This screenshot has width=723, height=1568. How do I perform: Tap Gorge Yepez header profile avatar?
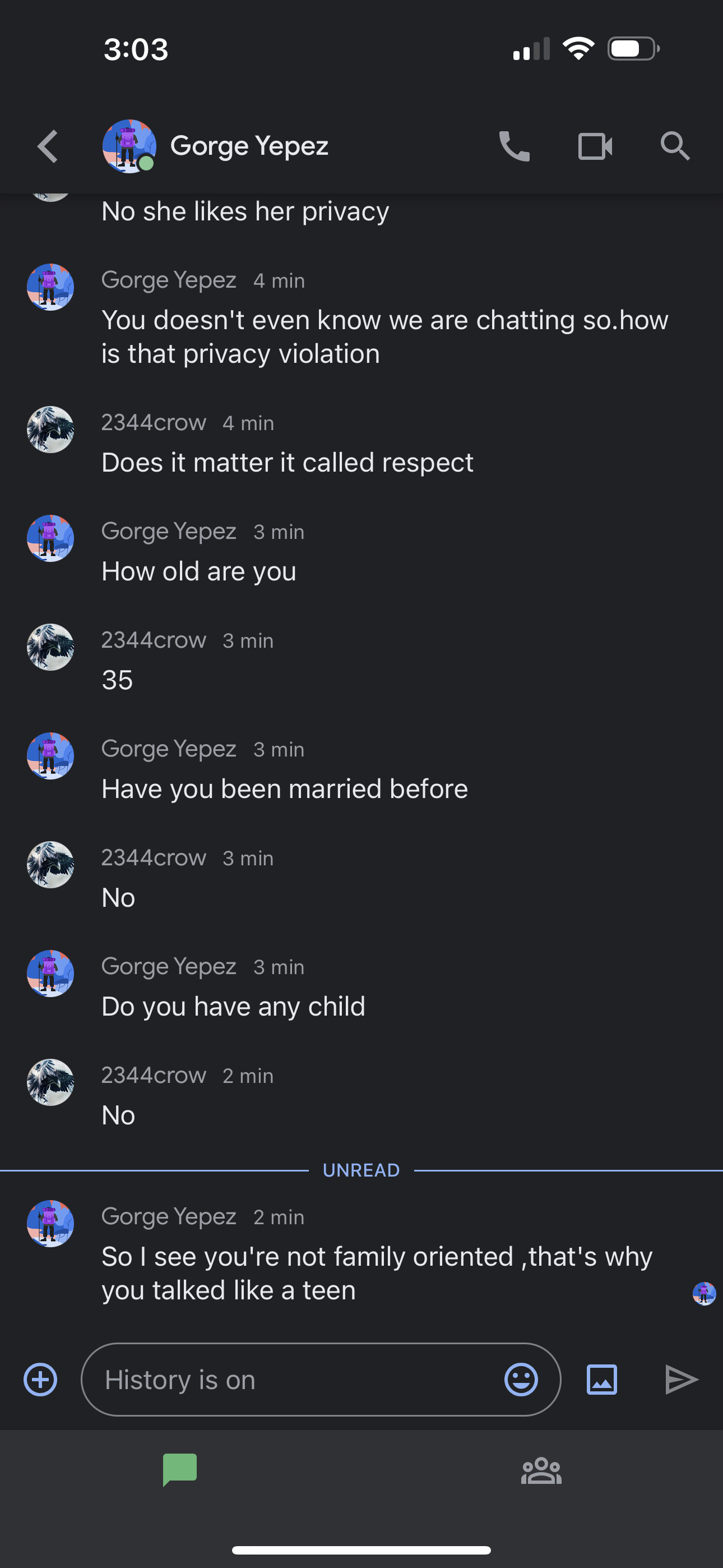click(x=129, y=146)
